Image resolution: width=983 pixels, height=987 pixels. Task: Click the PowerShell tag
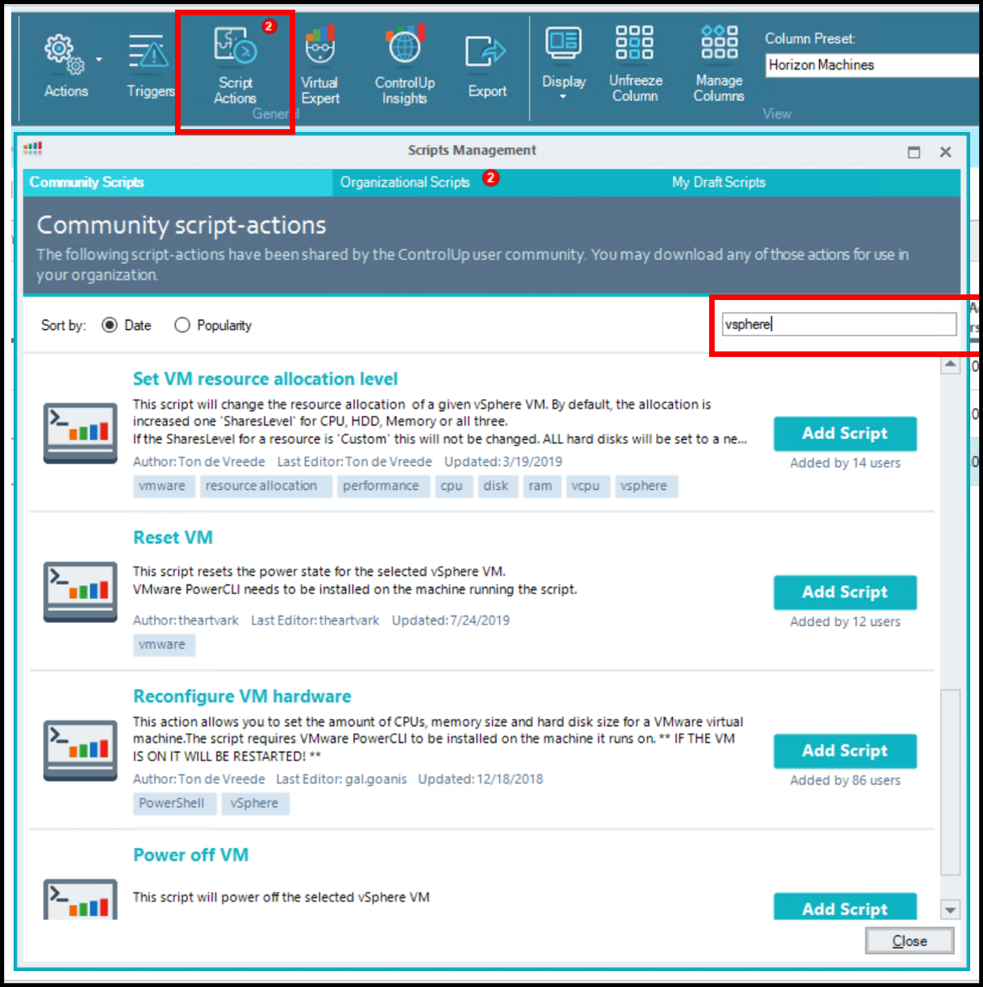tap(174, 803)
